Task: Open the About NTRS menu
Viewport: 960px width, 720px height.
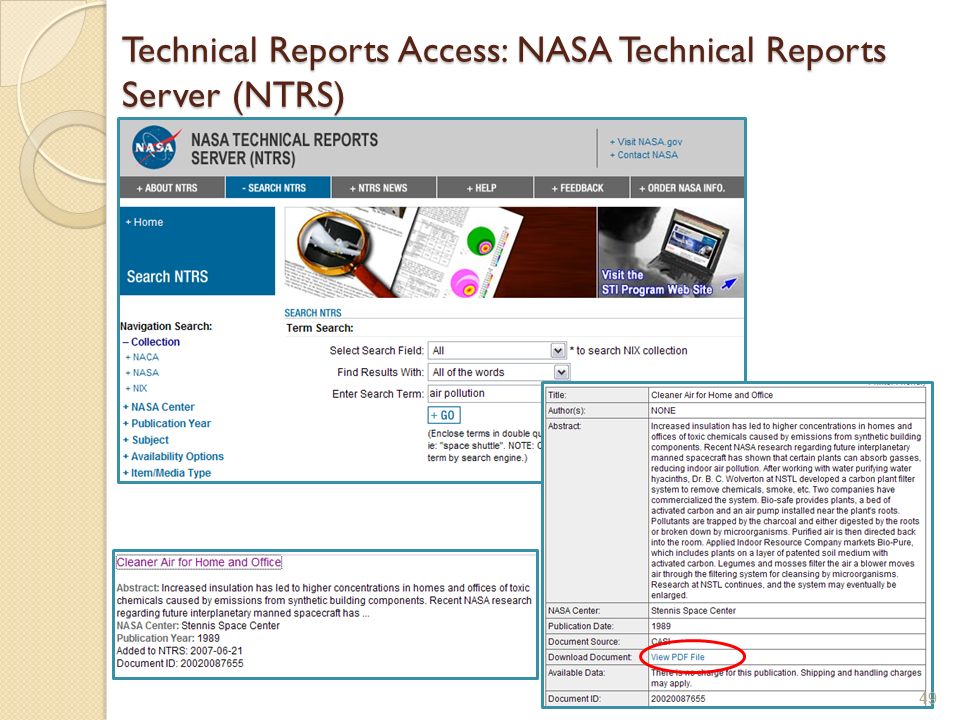Action: 172,188
